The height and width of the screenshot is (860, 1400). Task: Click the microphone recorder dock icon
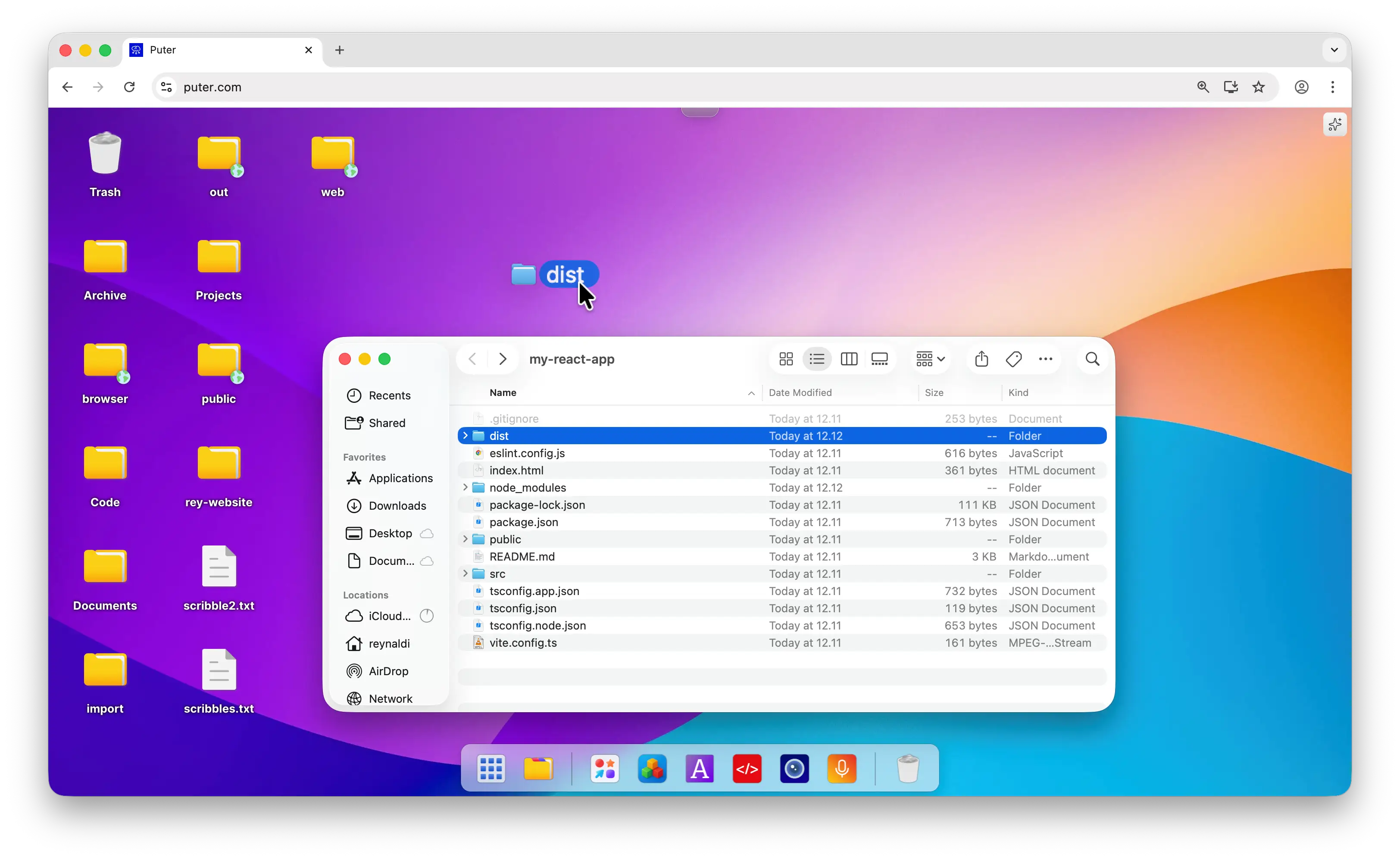[841, 769]
